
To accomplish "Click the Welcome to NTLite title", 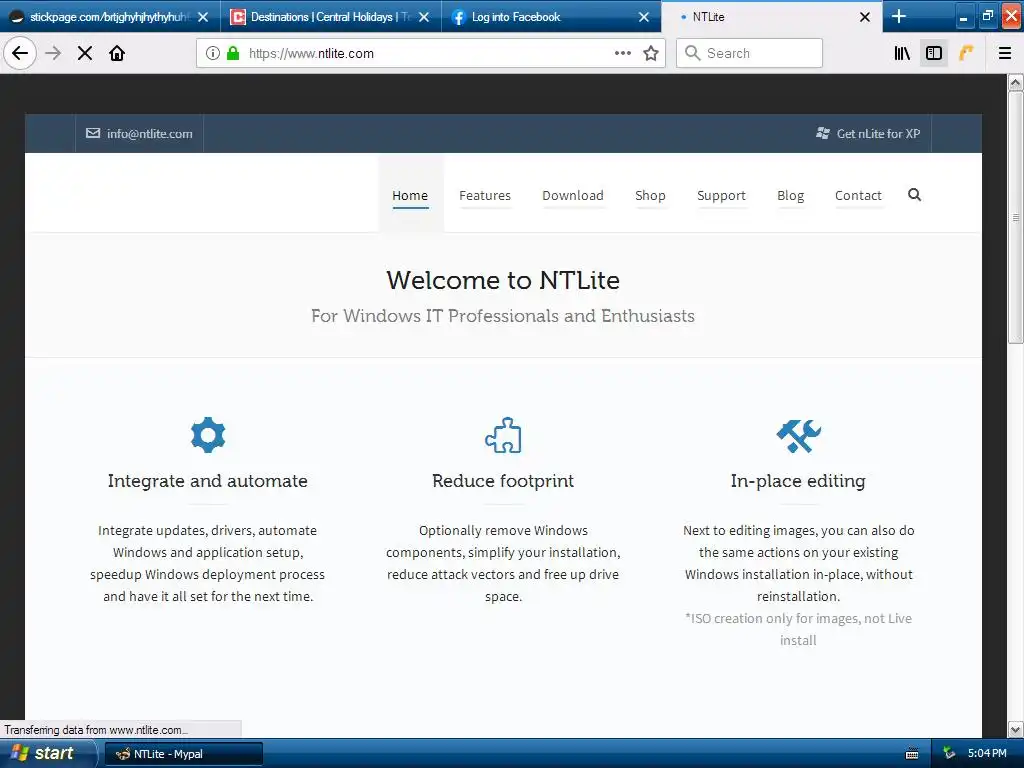I will pos(503,280).
